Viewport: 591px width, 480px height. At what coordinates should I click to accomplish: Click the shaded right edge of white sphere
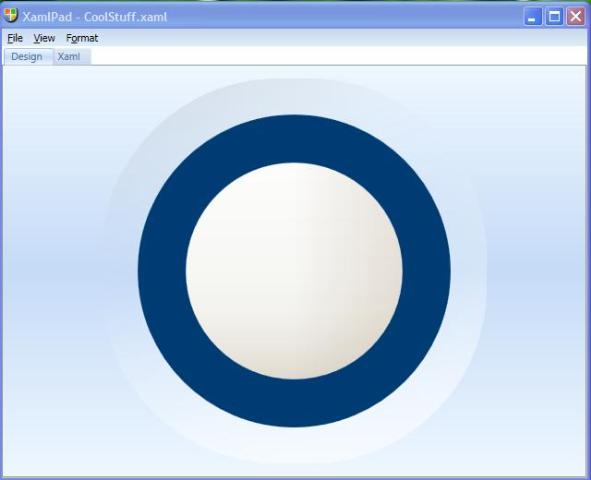pos(388,271)
